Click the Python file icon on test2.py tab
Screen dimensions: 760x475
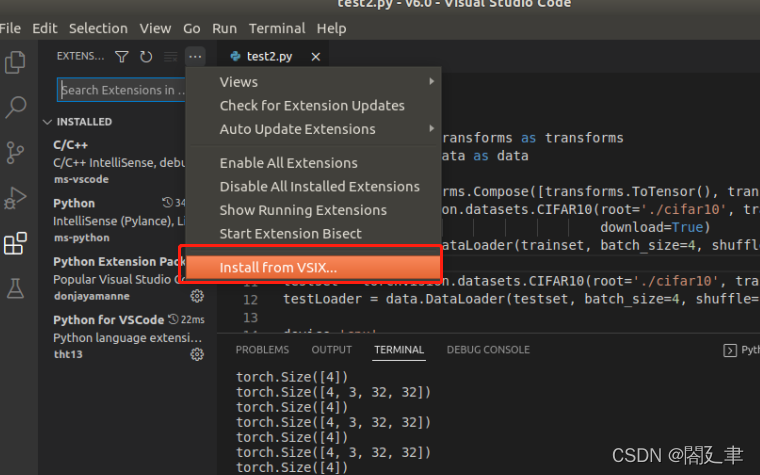[236, 56]
